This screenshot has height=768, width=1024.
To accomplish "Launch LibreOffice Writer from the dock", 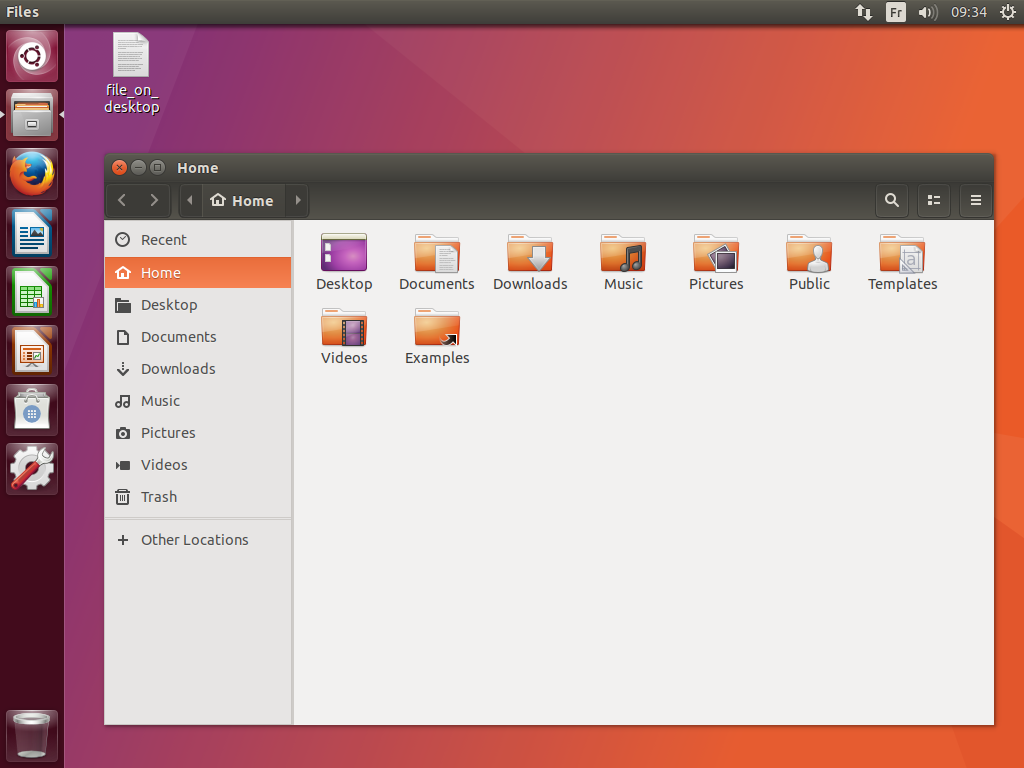I will [x=32, y=233].
